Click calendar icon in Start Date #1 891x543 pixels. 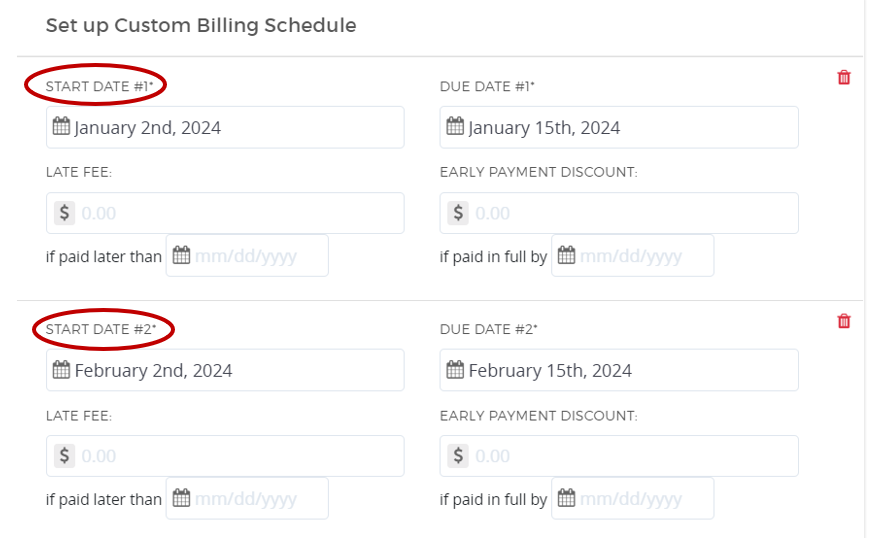61,127
